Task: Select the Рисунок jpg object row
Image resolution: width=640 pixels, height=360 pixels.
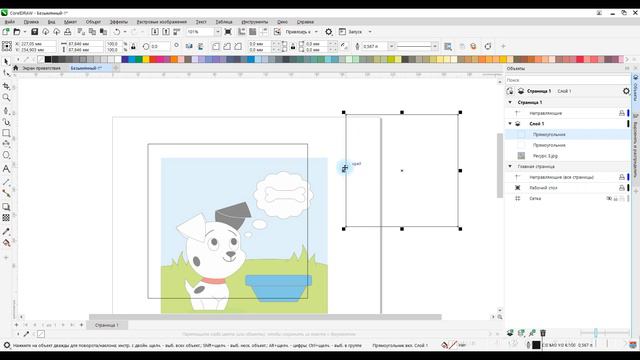Action: (x=567, y=156)
